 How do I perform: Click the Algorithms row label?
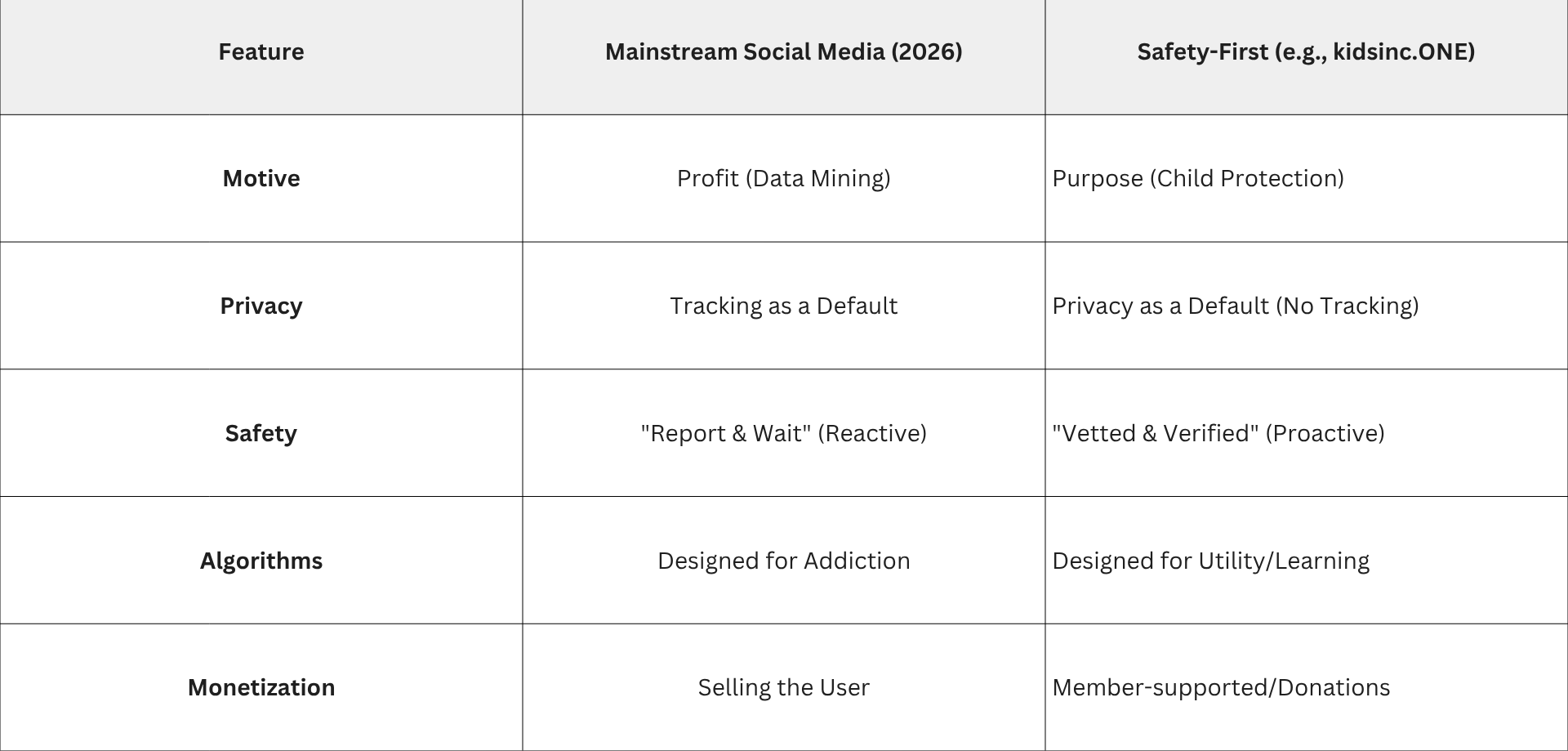[261, 561]
